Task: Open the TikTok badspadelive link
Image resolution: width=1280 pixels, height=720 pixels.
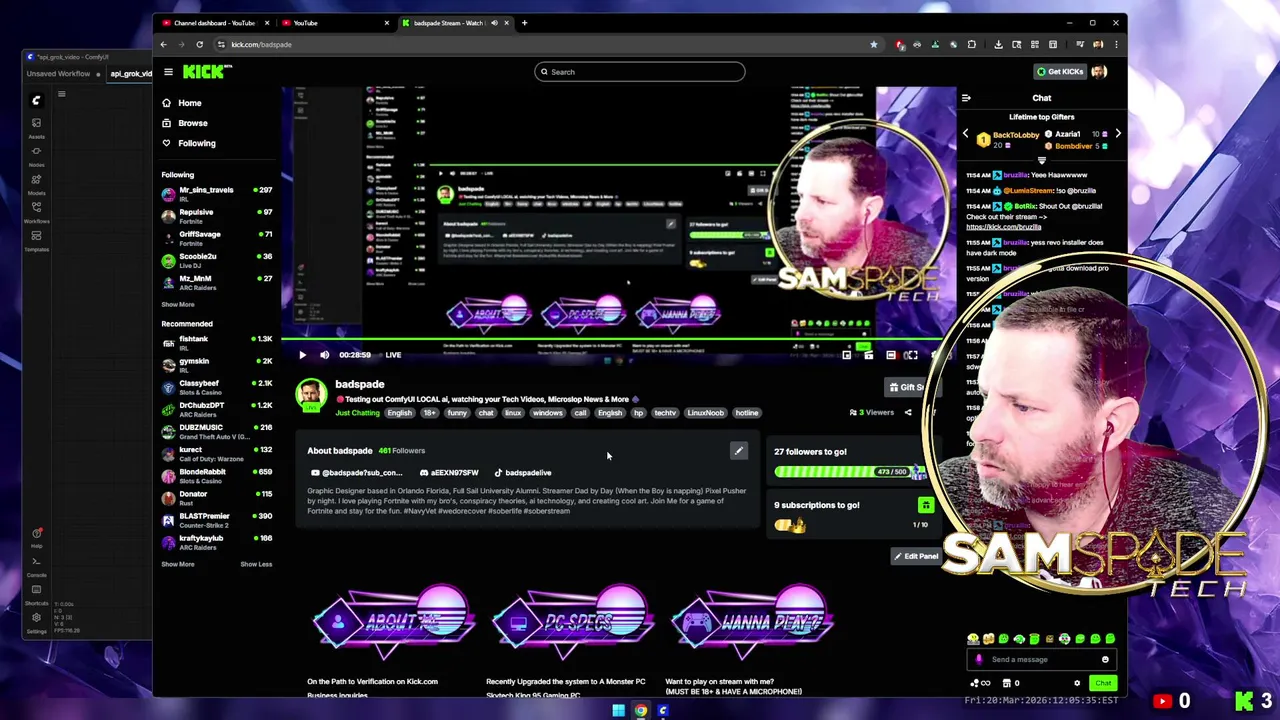Action: [x=523, y=473]
